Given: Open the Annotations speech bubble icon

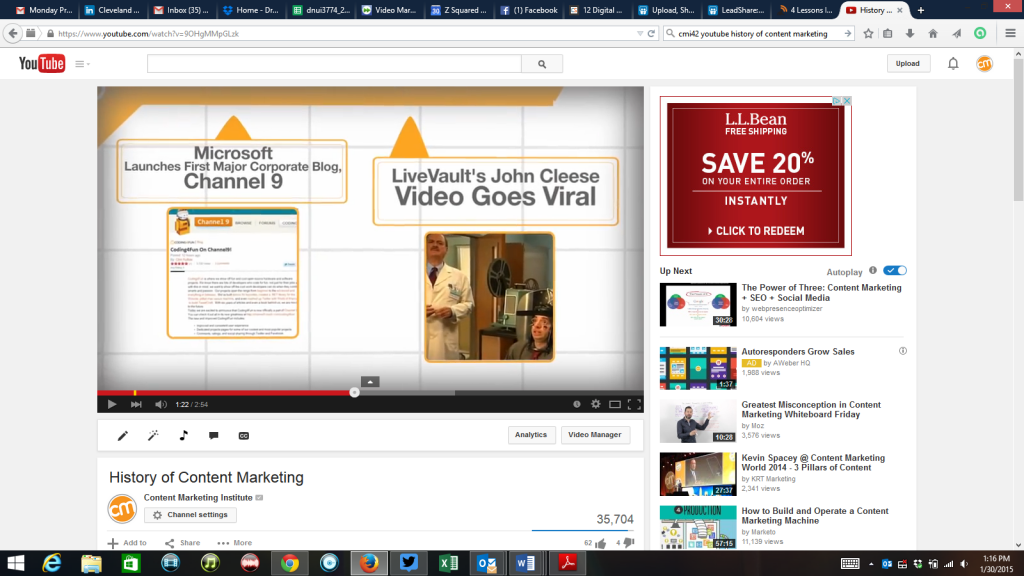Looking at the screenshot, I should (214, 436).
